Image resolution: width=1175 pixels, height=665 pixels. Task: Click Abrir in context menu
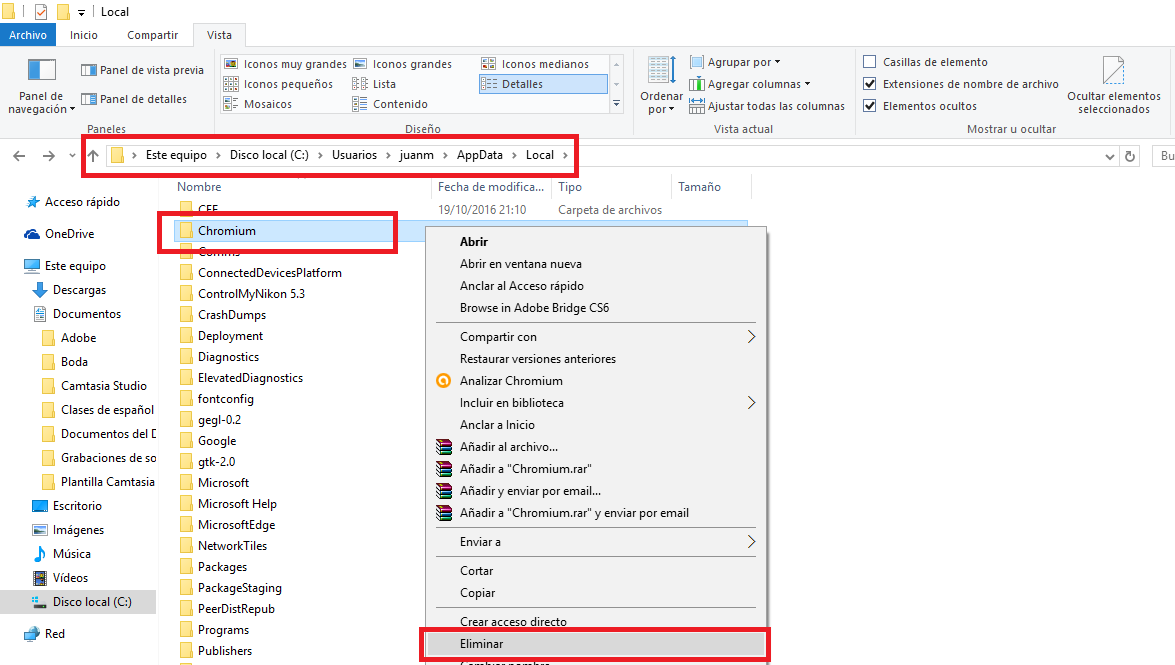(x=474, y=241)
